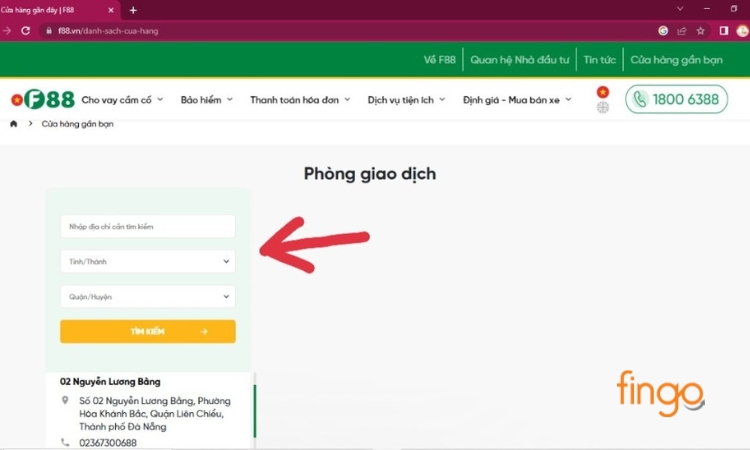Open the tab search chevron
Image resolution: width=750 pixels, height=450 pixels.
pos(680,9)
